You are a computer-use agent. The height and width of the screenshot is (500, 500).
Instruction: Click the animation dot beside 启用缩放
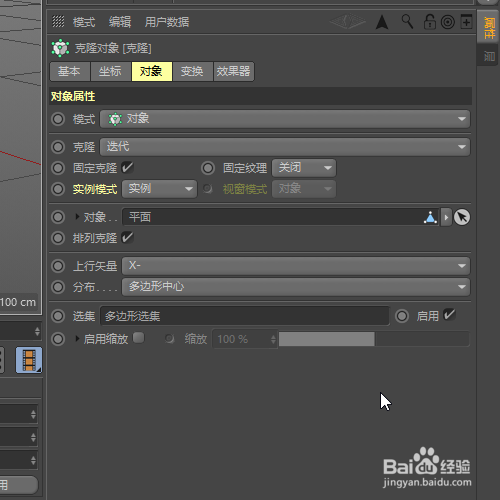pos(58,339)
